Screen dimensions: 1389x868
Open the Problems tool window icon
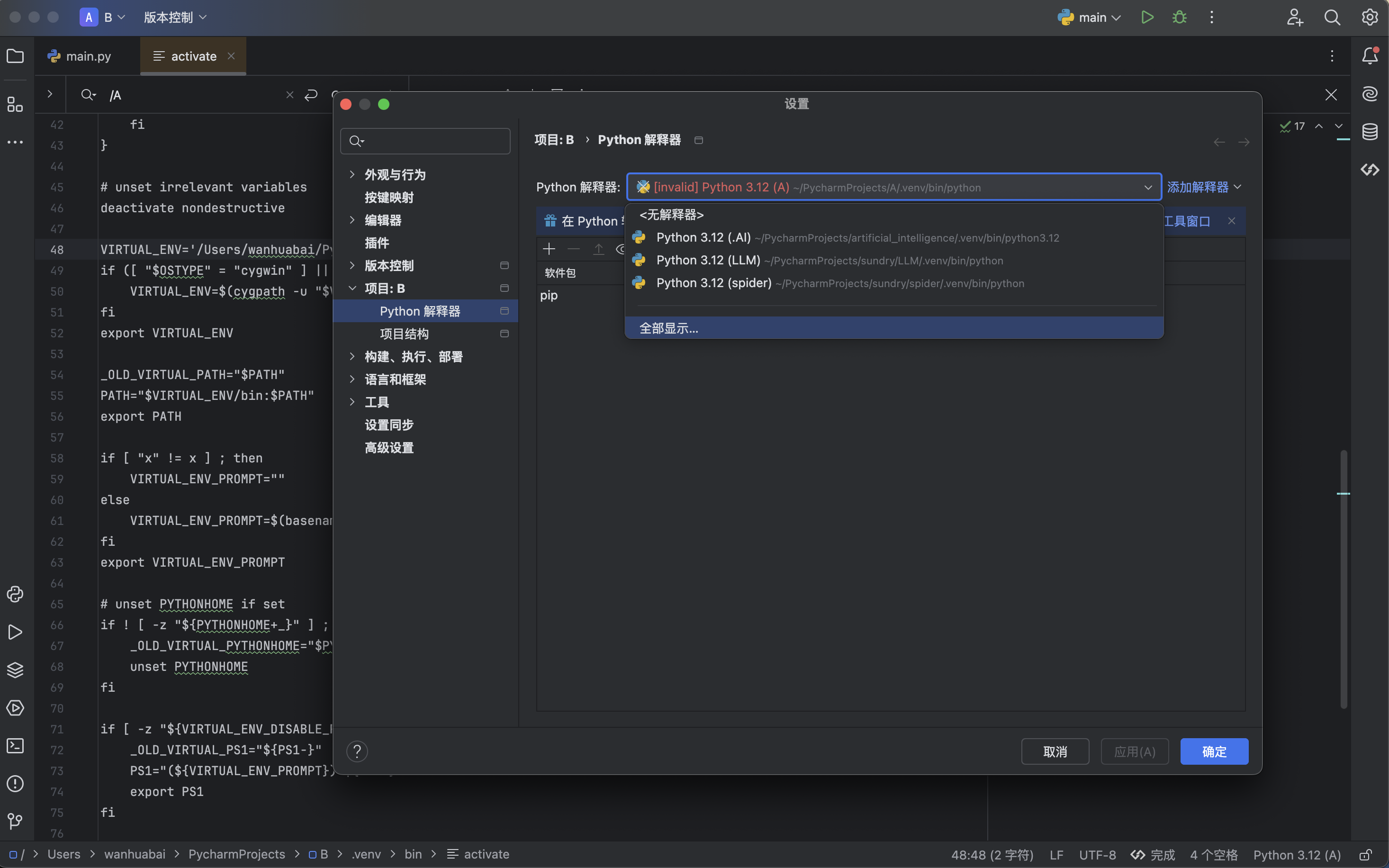[x=15, y=784]
